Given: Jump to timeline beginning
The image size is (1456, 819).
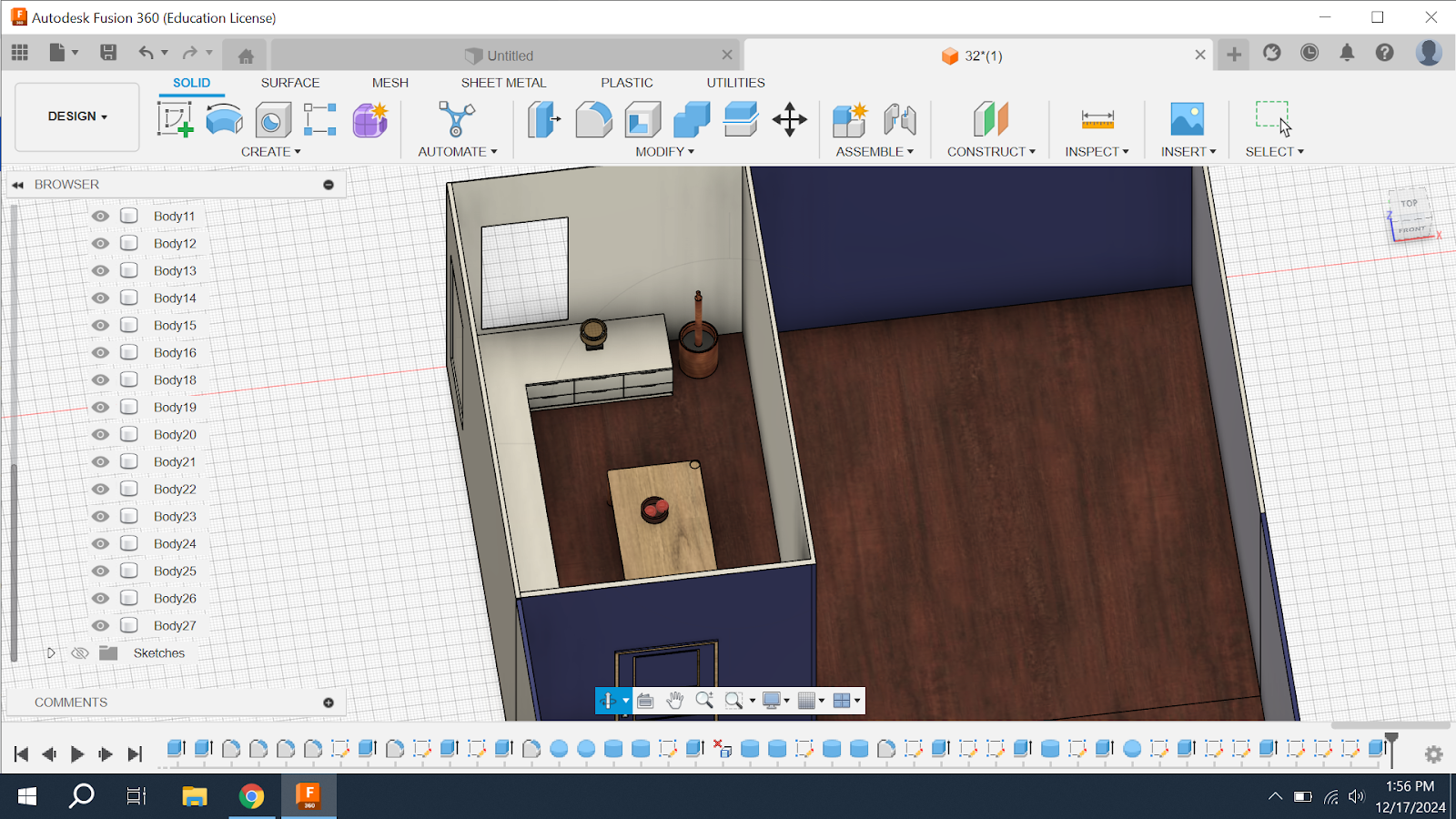Looking at the screenshot, I should click(21, 753).
